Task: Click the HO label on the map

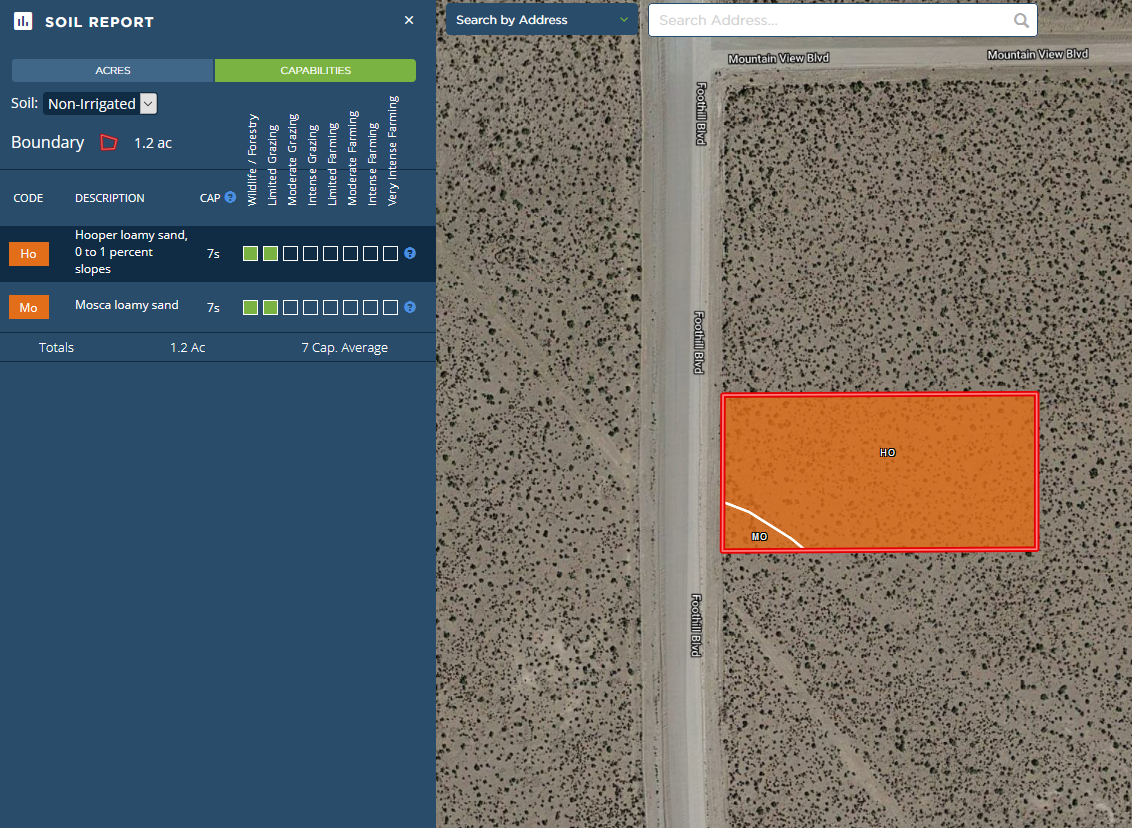Action: pyautogui.click(x=887, y=453)
